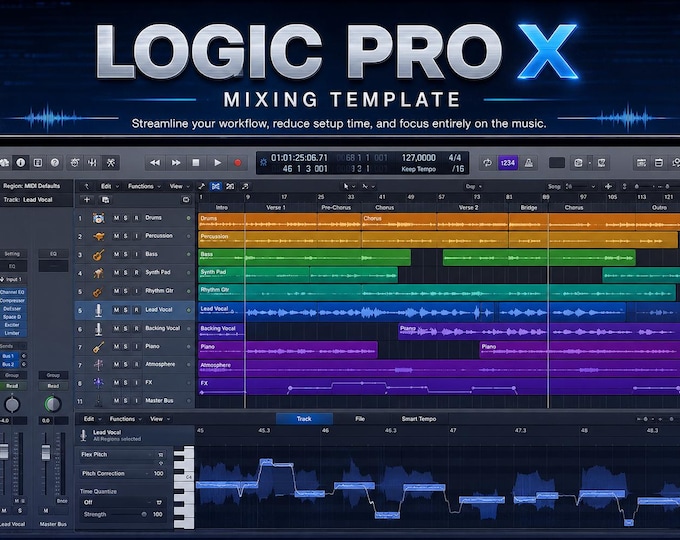The width and height of the screenshot is (680, 540).
Task: Select the Outro arrangement marker
Action: (659, 208)
